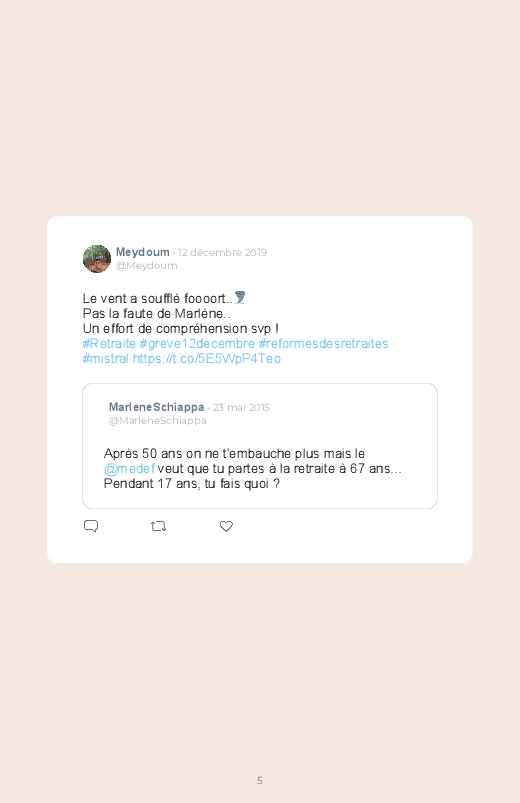Open the @medef mention link
The image size is (520, 803).
129,469
